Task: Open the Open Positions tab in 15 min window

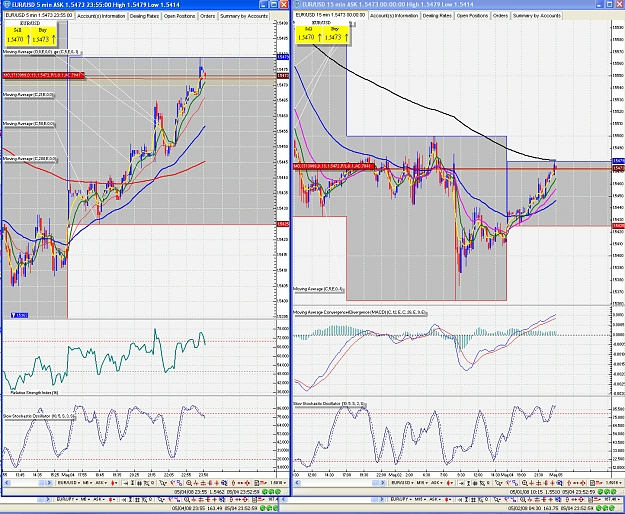Action: click(472, 16)
